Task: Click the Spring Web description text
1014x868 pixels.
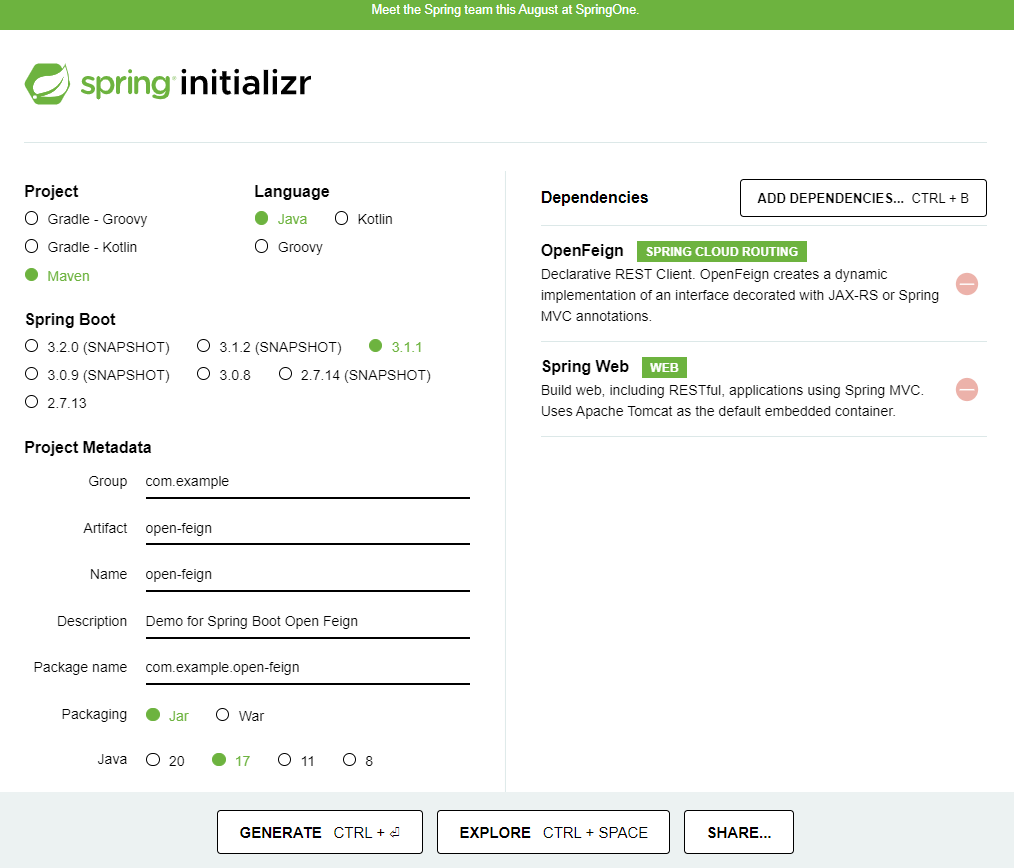Action: [x=732, y=401]
